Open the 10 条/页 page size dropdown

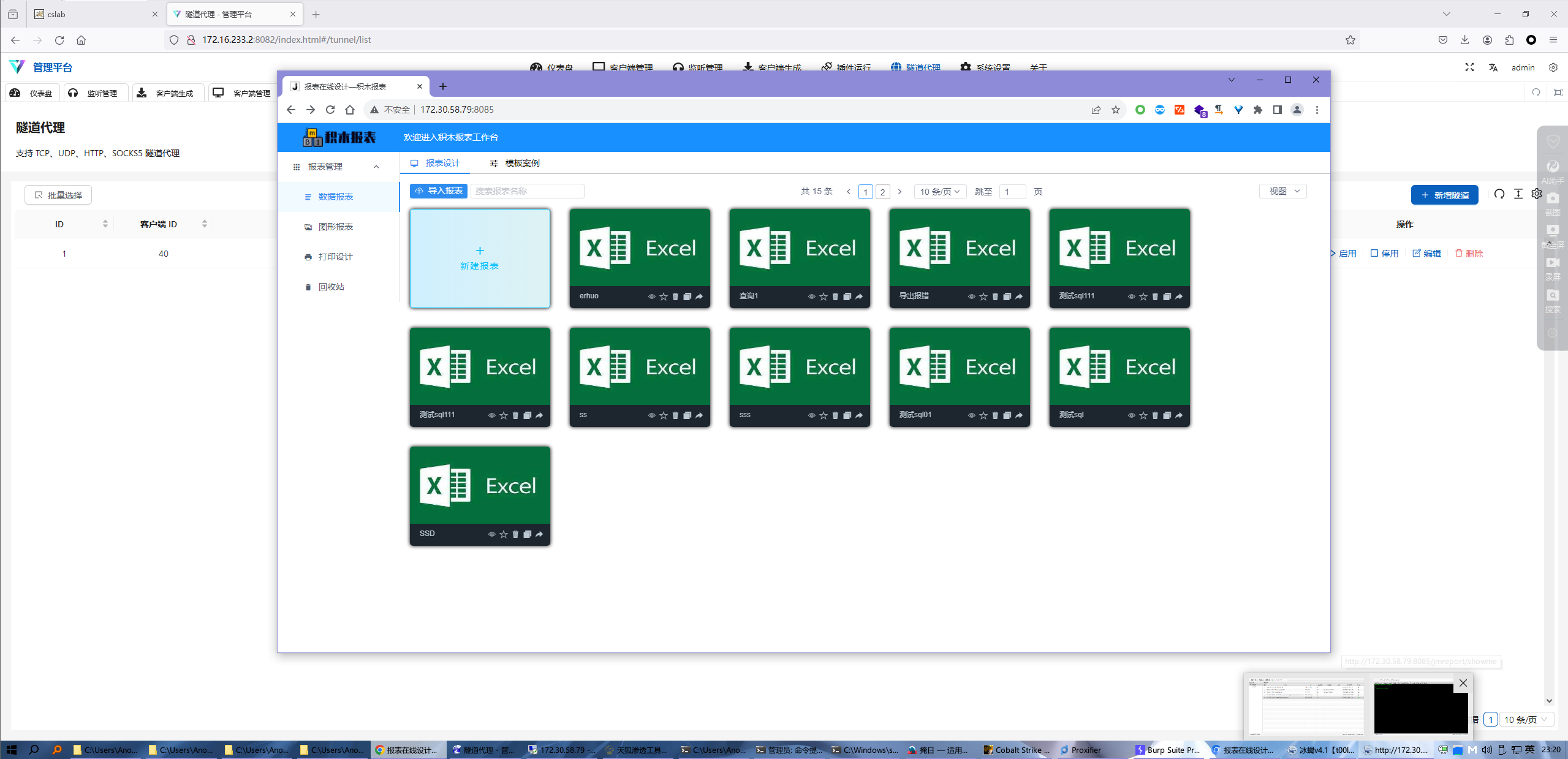click(x=939, y=192)
